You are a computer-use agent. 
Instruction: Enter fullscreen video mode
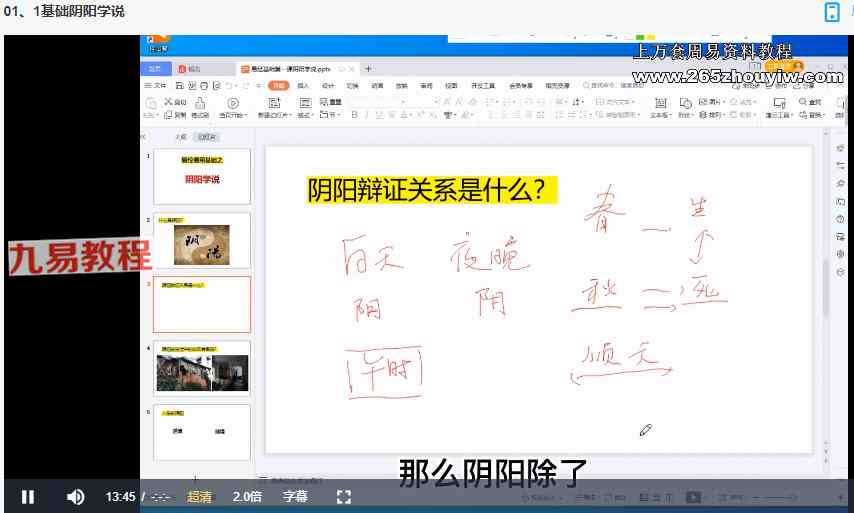[x=343, y=496]
